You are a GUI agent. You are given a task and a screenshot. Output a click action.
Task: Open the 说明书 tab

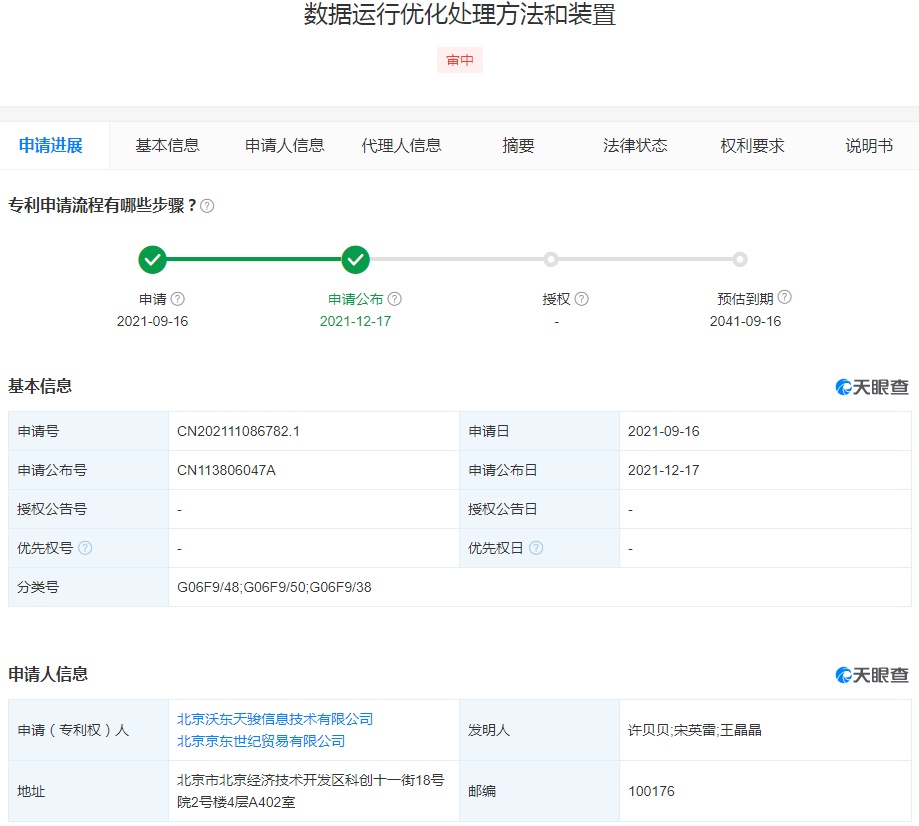pyautogui.click(x=869, y=145)
